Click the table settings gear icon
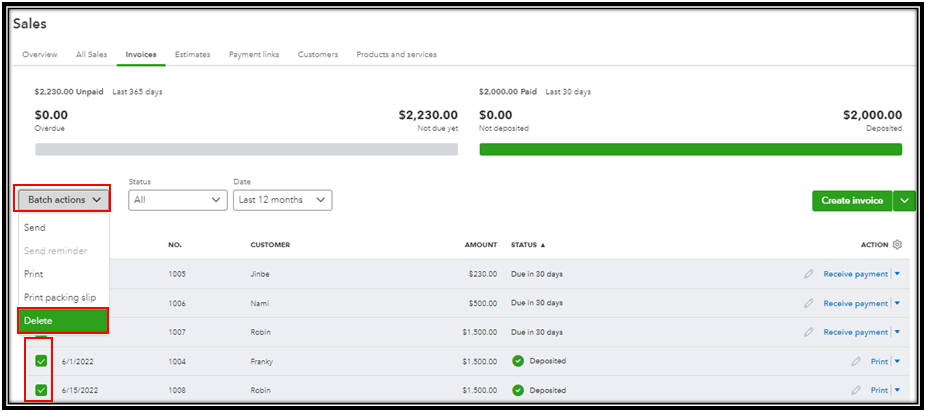 pos(897,245)
